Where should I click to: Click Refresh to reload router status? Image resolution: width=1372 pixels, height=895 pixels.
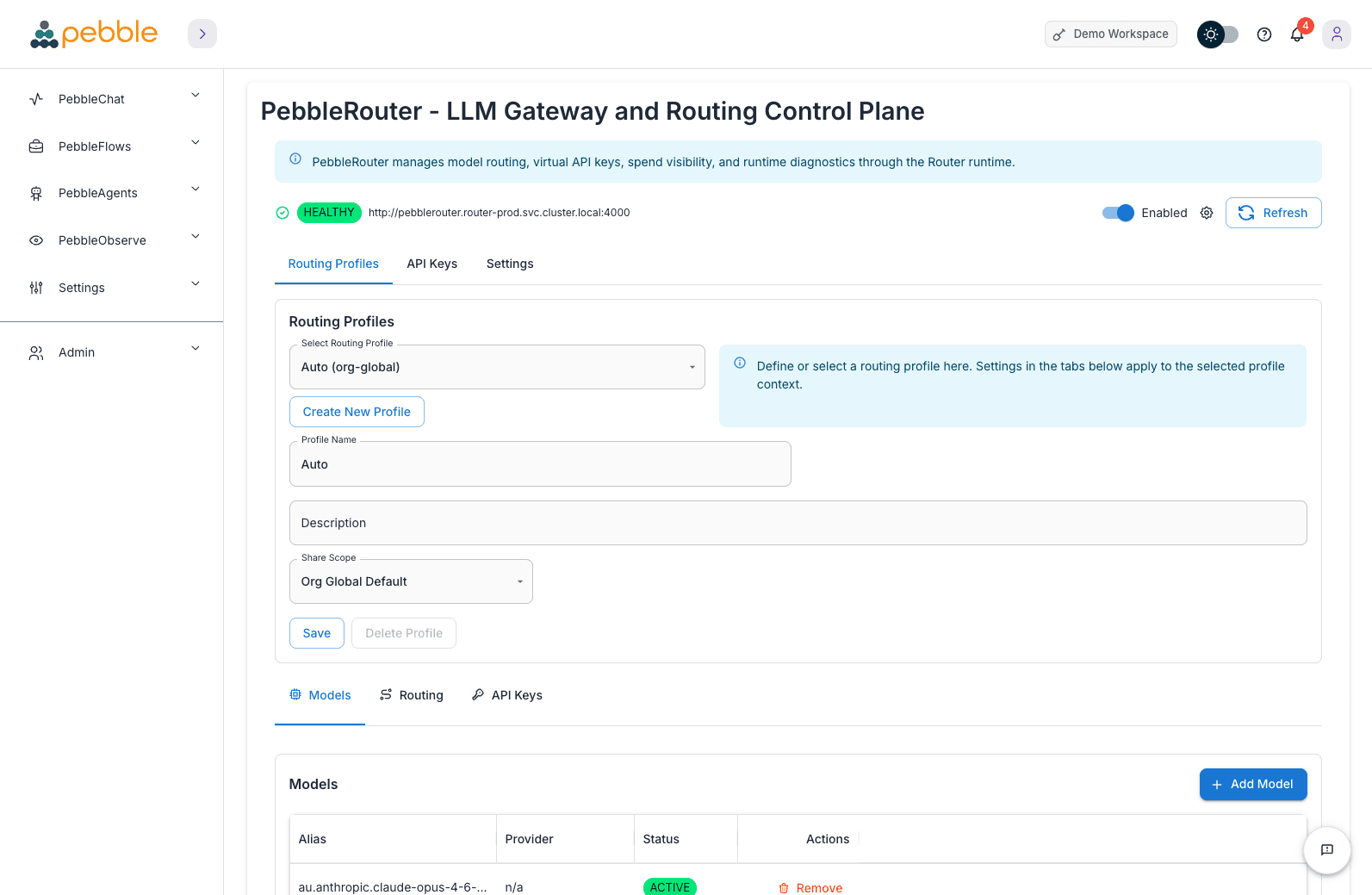(1274, 213)
